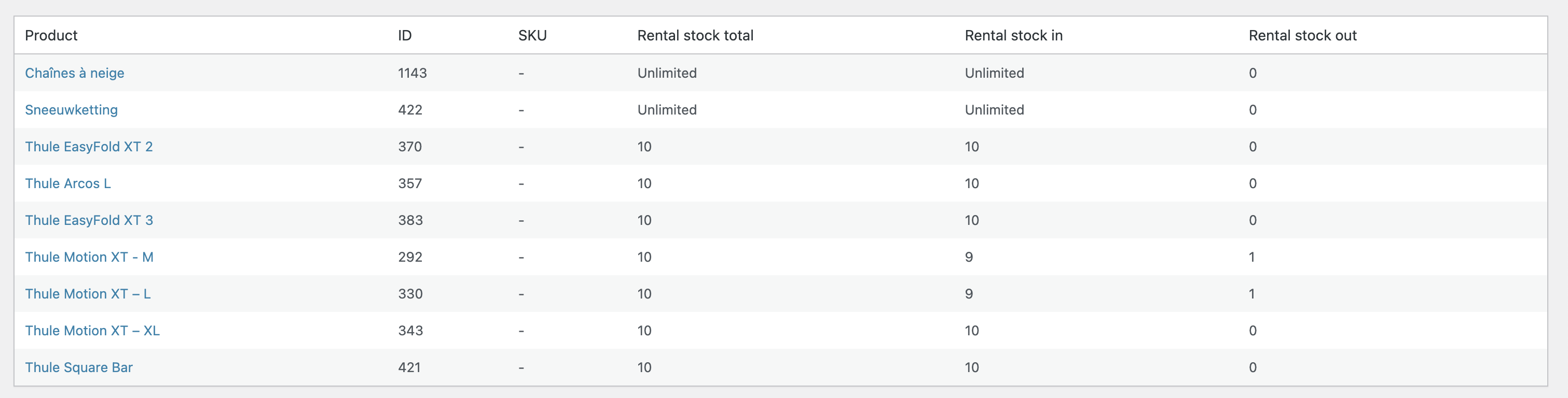Click the Rental stock in header
The height and width of the screenshot is (398, 1568).
coord(1013,35)
